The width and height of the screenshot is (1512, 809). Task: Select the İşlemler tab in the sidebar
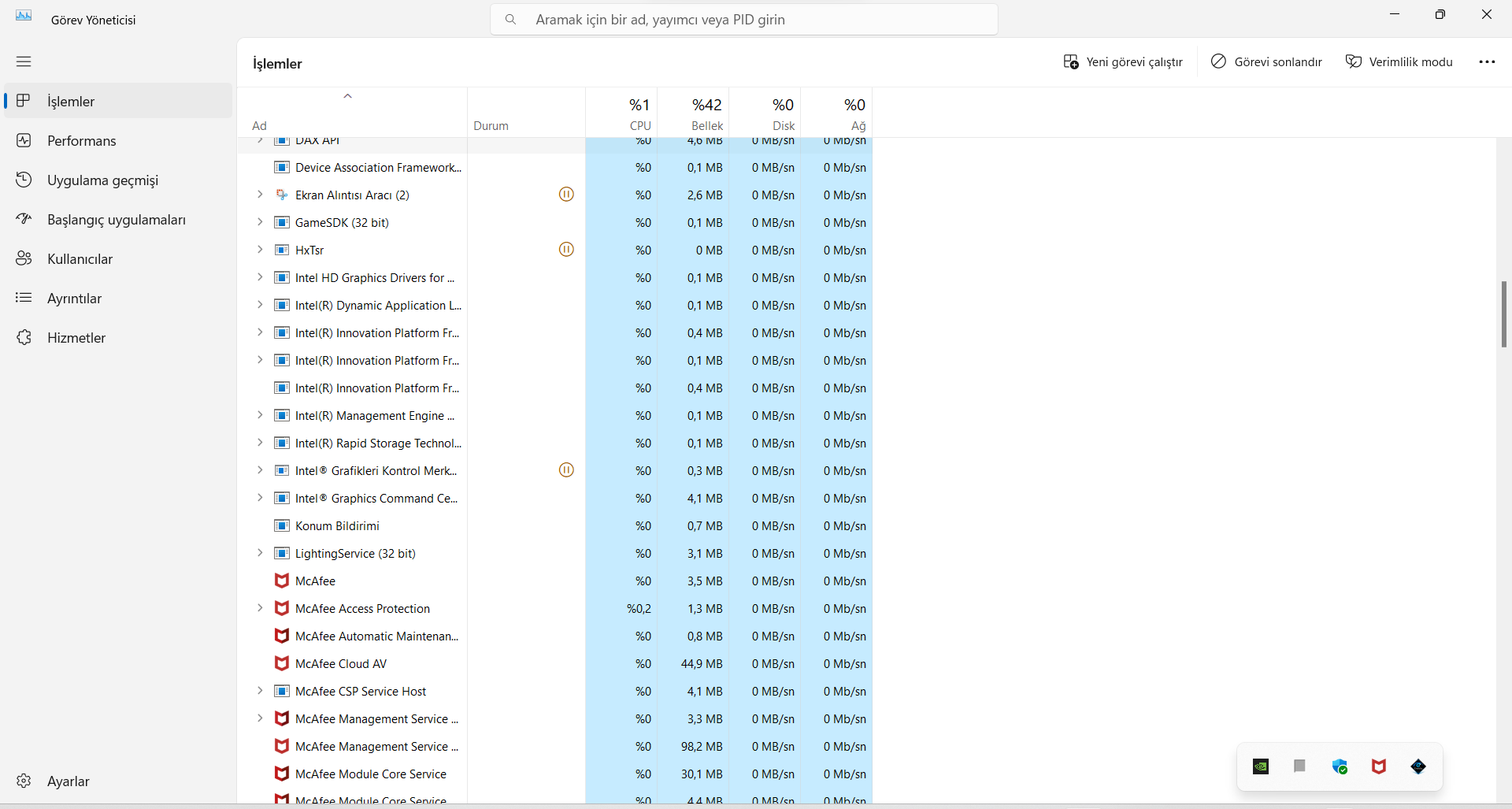[x=118, y=101]
